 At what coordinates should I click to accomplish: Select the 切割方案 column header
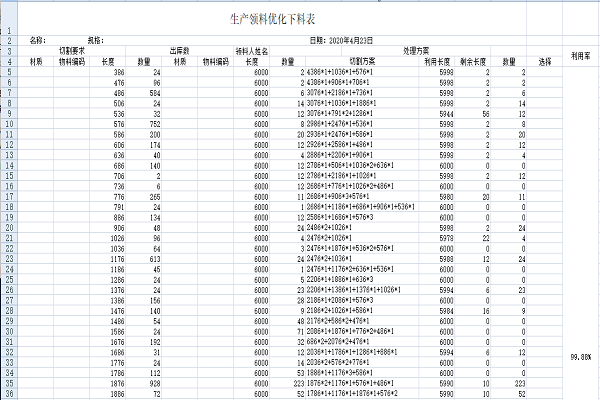[x=362, y=61]
